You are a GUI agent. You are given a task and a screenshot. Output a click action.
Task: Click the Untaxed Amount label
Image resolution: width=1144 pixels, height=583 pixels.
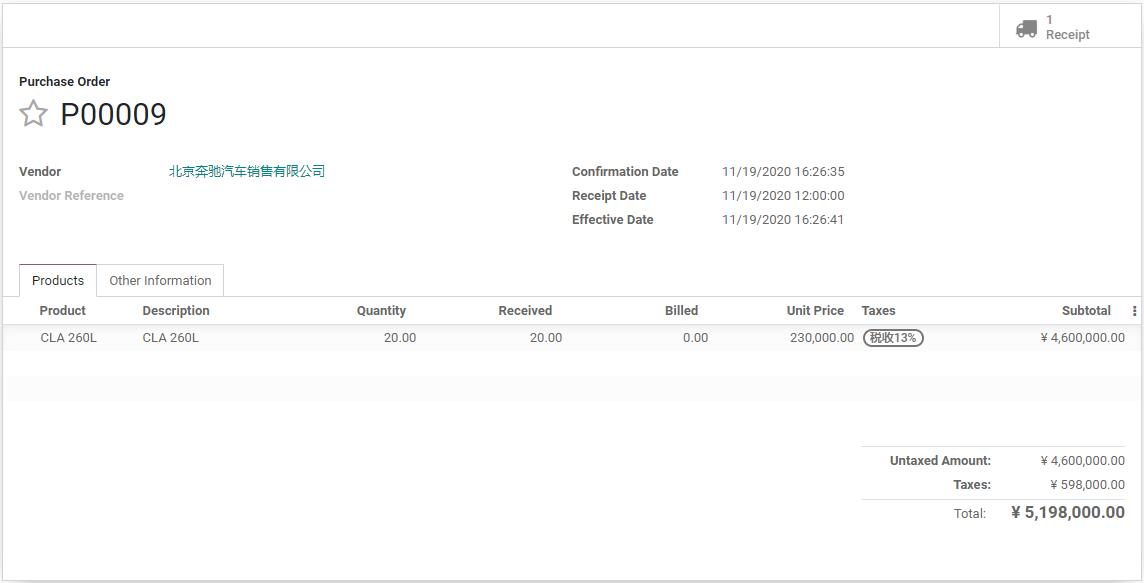(x=940, y=460)
